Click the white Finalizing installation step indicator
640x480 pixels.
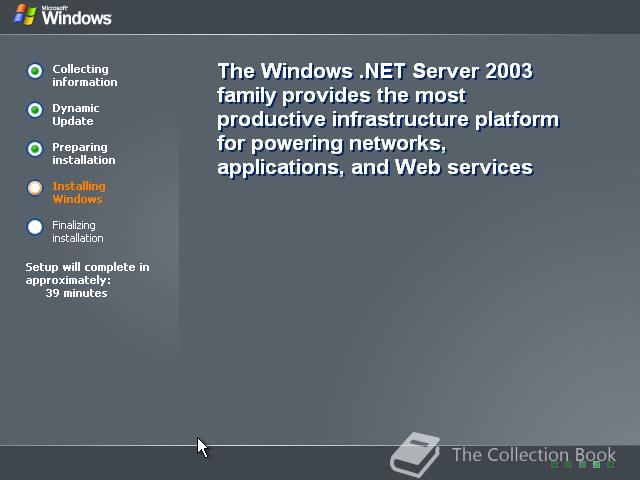(x=35, y=227)
